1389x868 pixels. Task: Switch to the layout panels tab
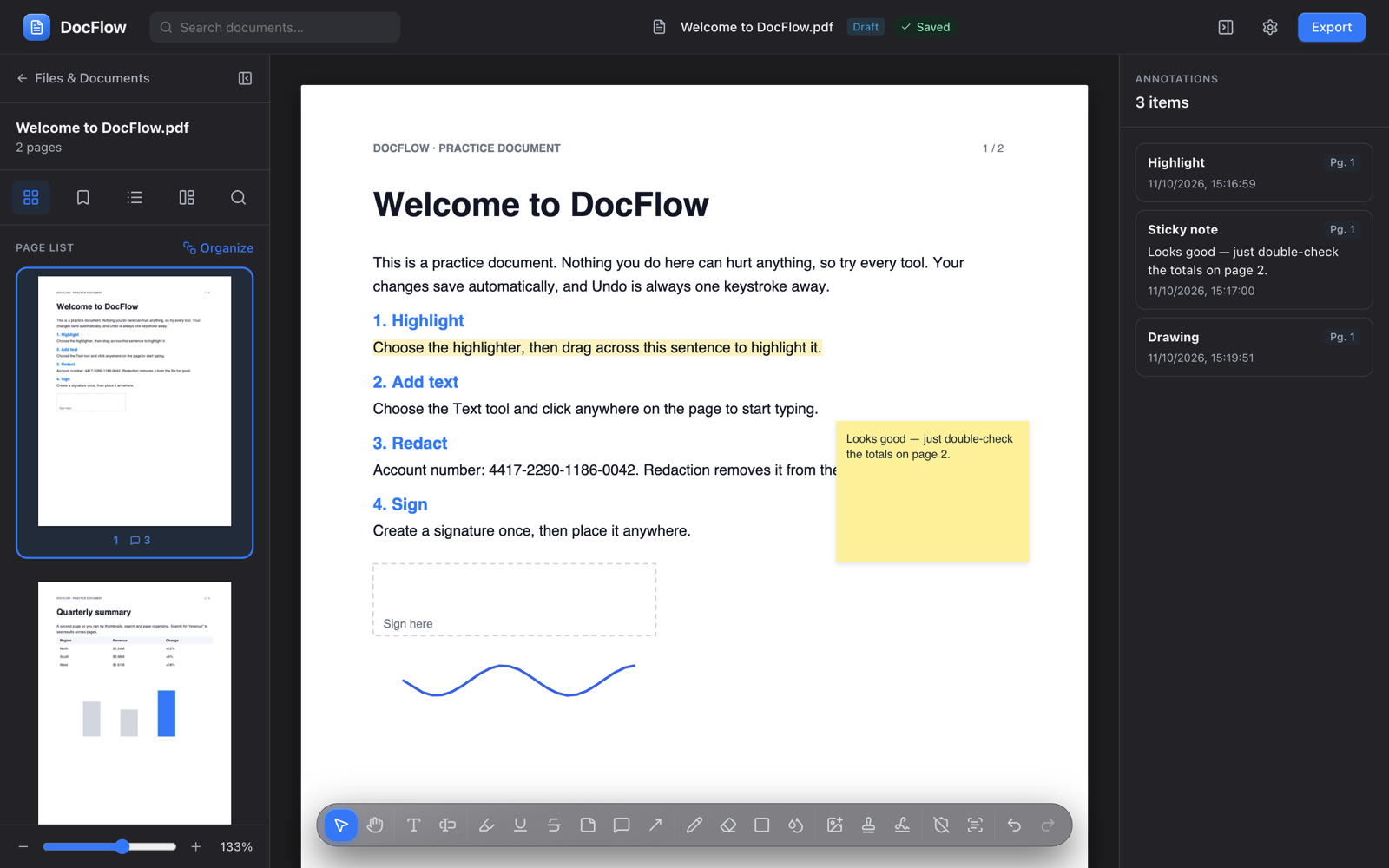pyautogui.click(x=187, y=197)
